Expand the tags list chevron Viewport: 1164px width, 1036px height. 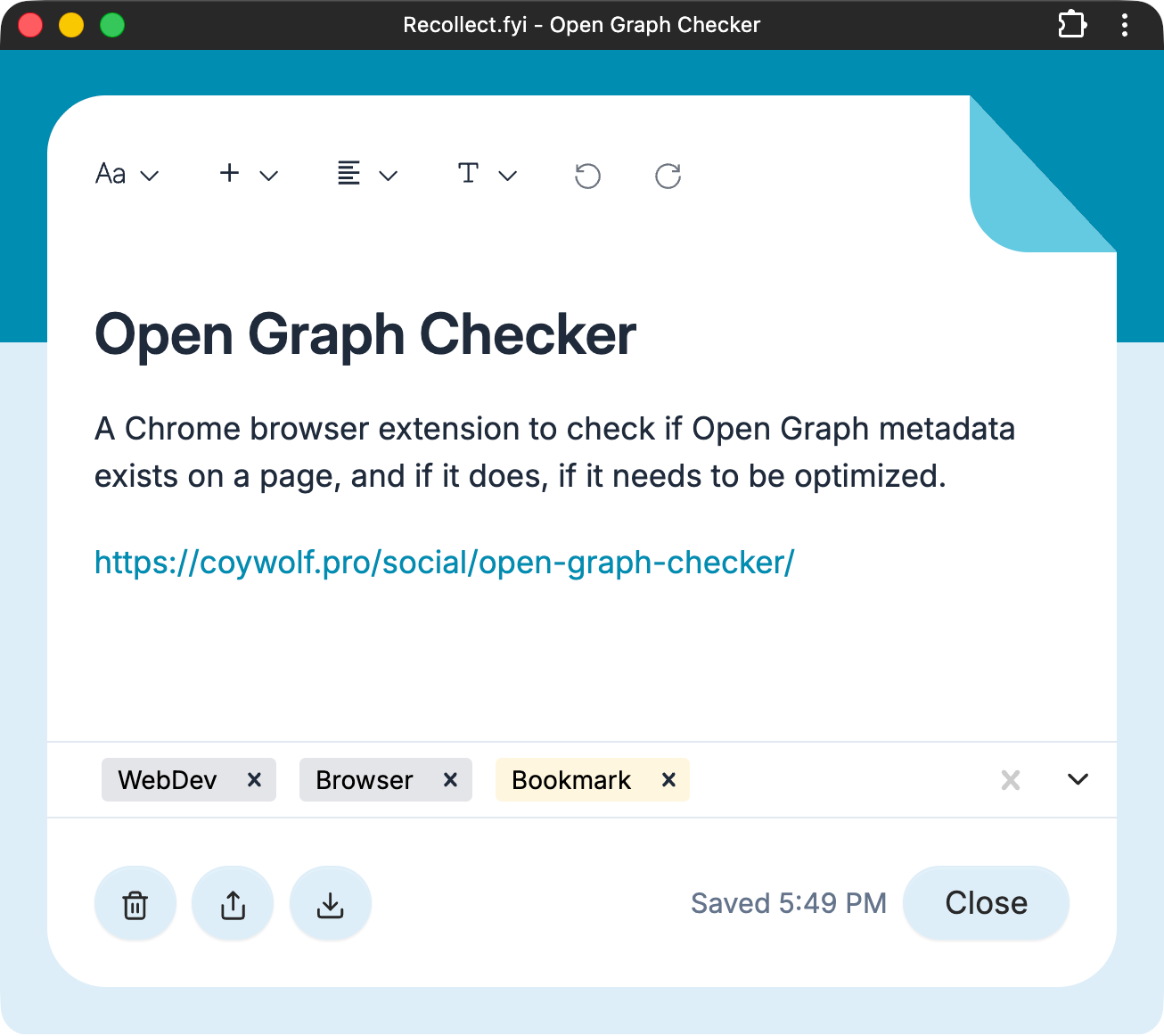pos(1078,780)
